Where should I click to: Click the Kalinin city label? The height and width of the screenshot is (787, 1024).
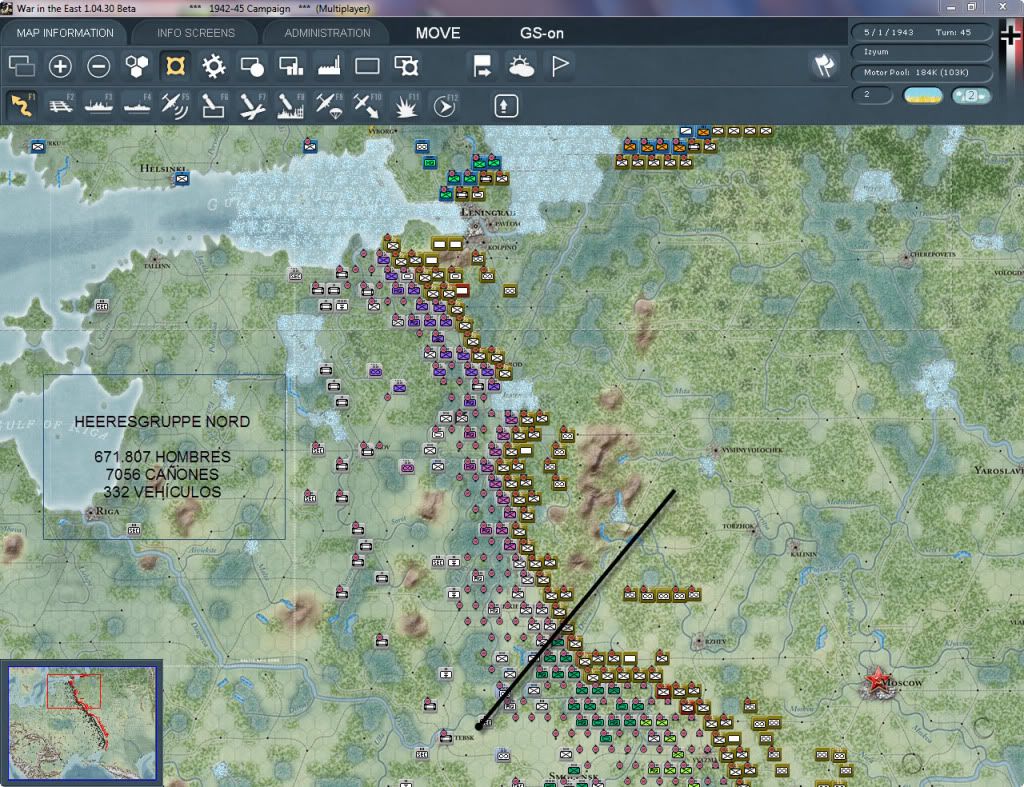pyautogui.click(x=803, y=554)
